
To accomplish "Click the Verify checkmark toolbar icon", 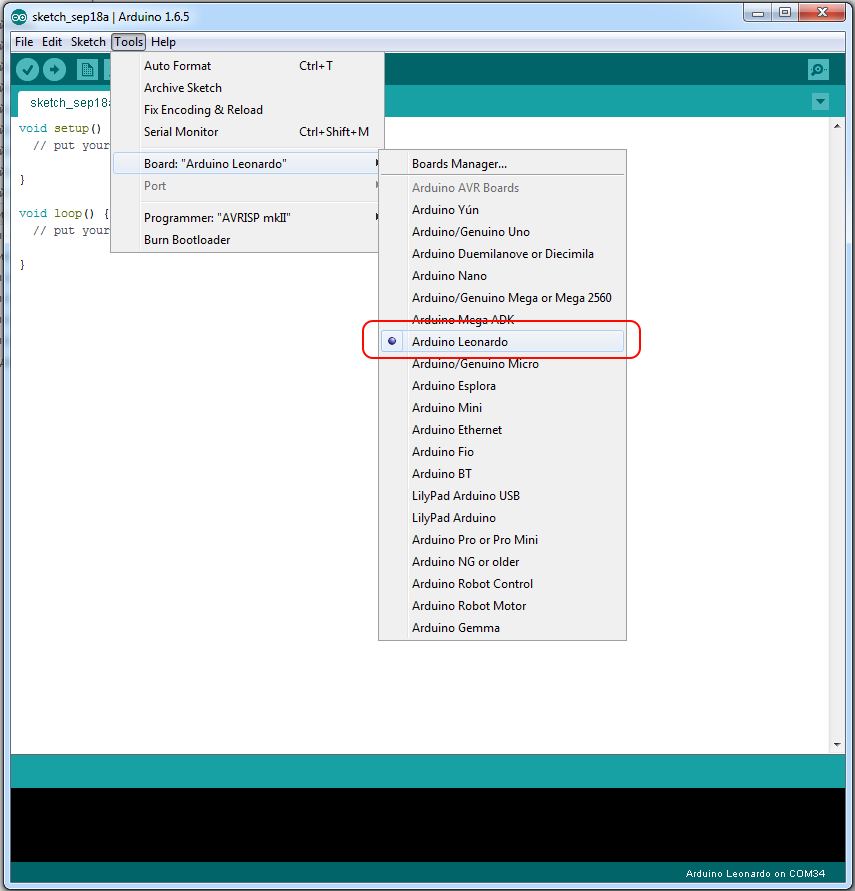I will 27,70.
